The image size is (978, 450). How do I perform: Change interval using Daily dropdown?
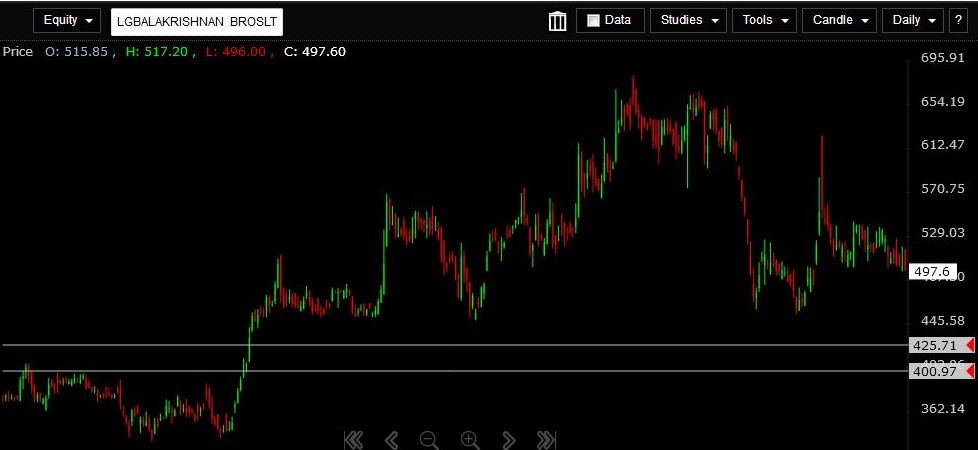pyautogui.click(x=913, y=20)
